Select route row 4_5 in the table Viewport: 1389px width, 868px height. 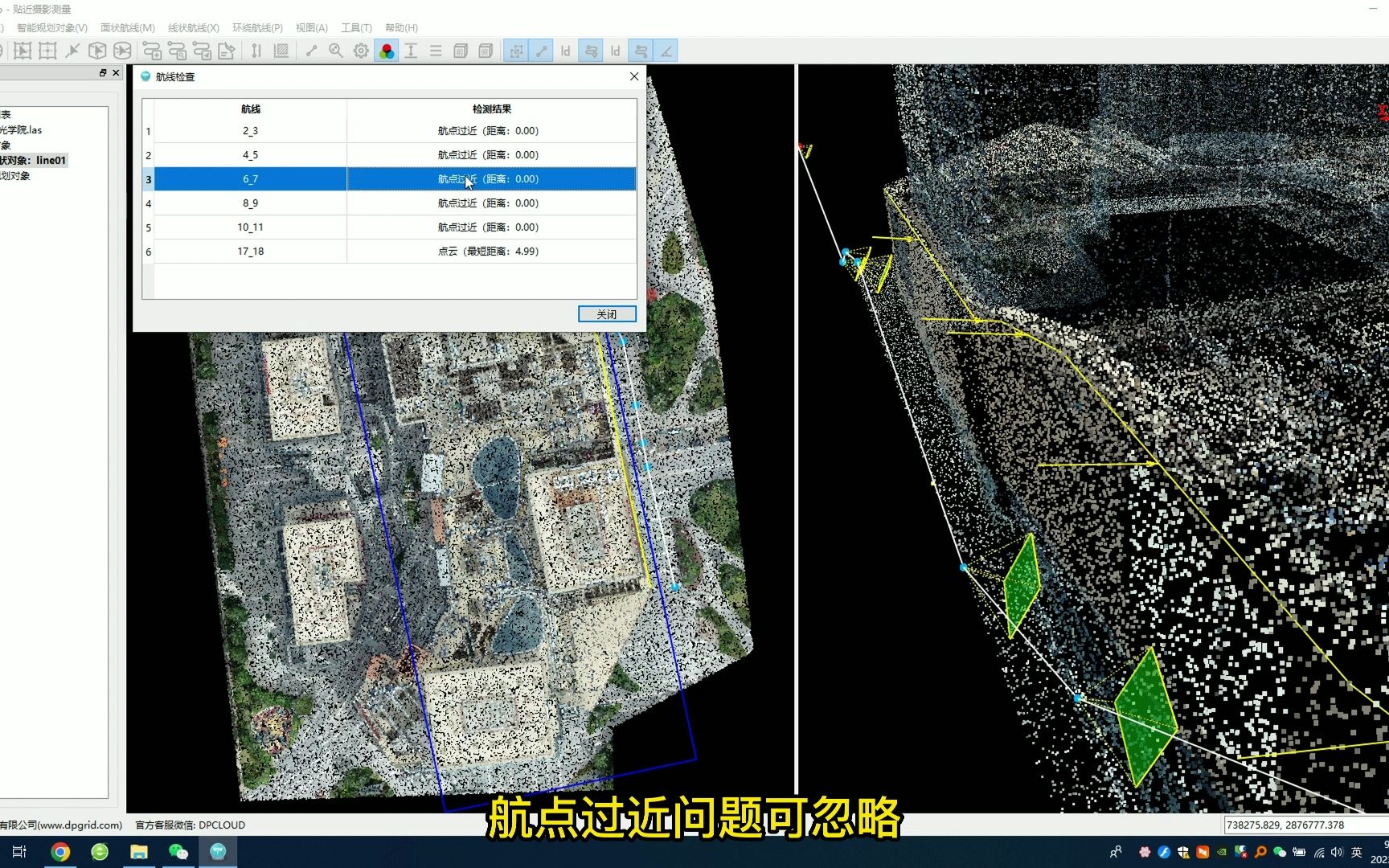click(x=395, y=155)
